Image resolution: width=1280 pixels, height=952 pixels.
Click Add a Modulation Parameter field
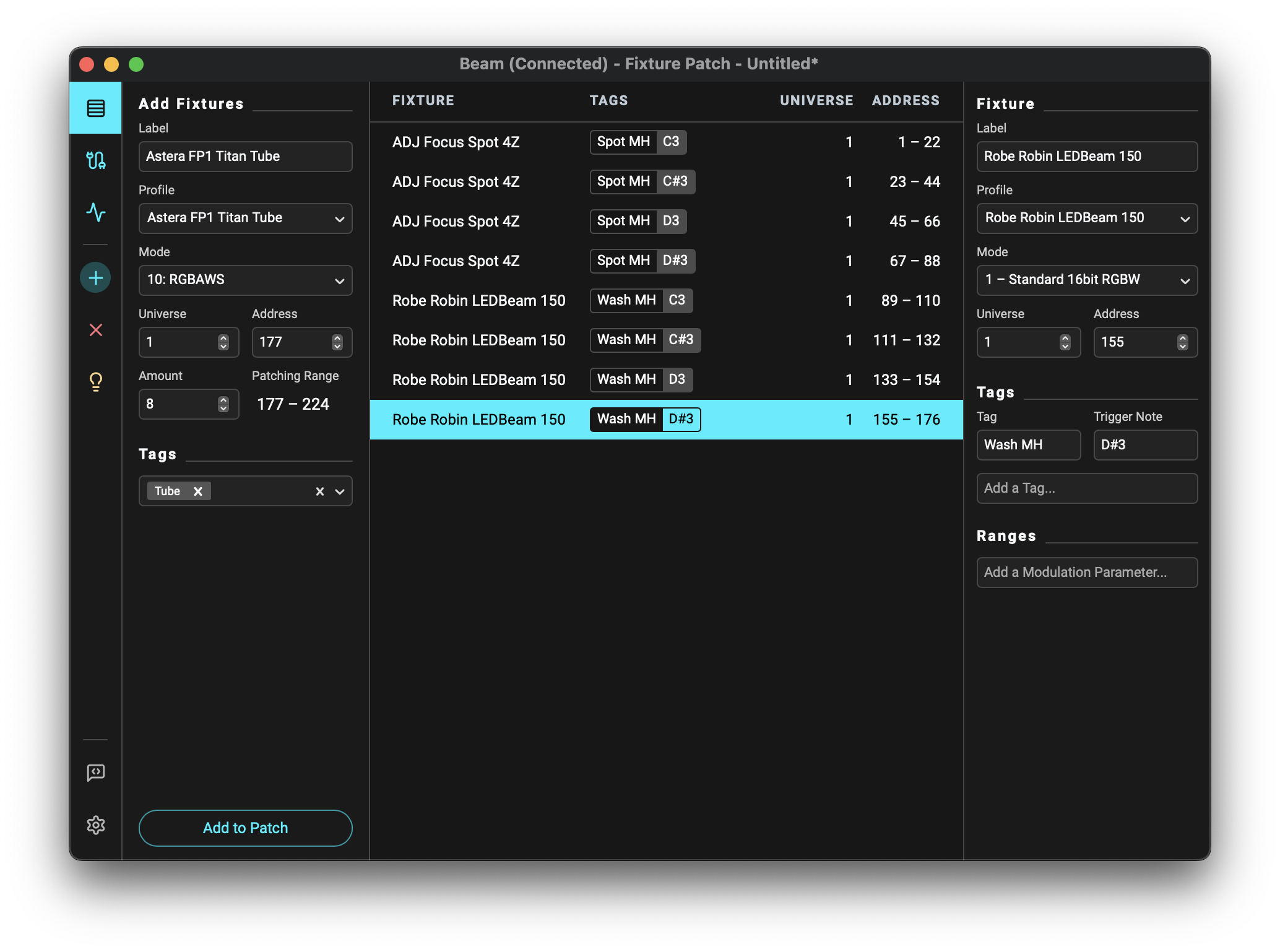tap(1087, 573)
